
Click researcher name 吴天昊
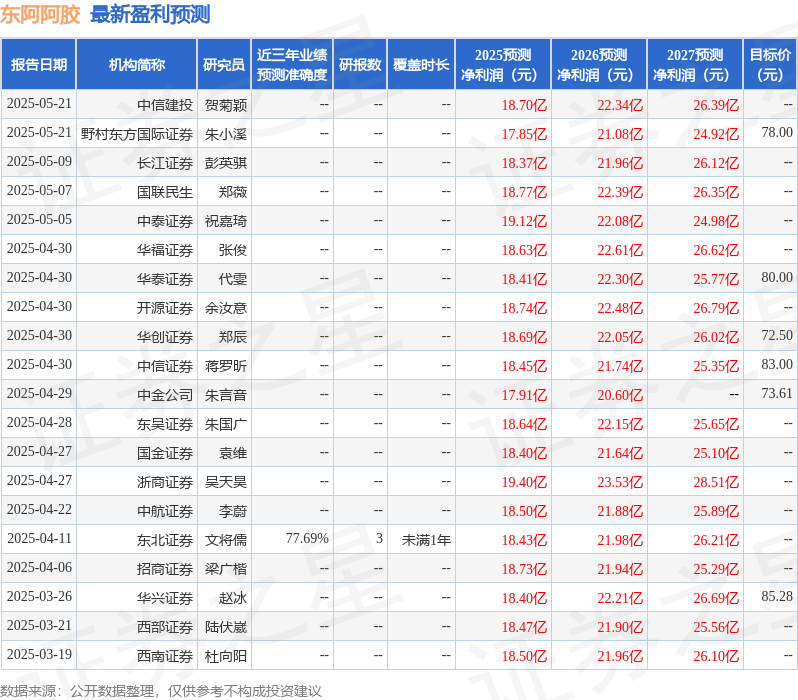click(x=226, y=483)
